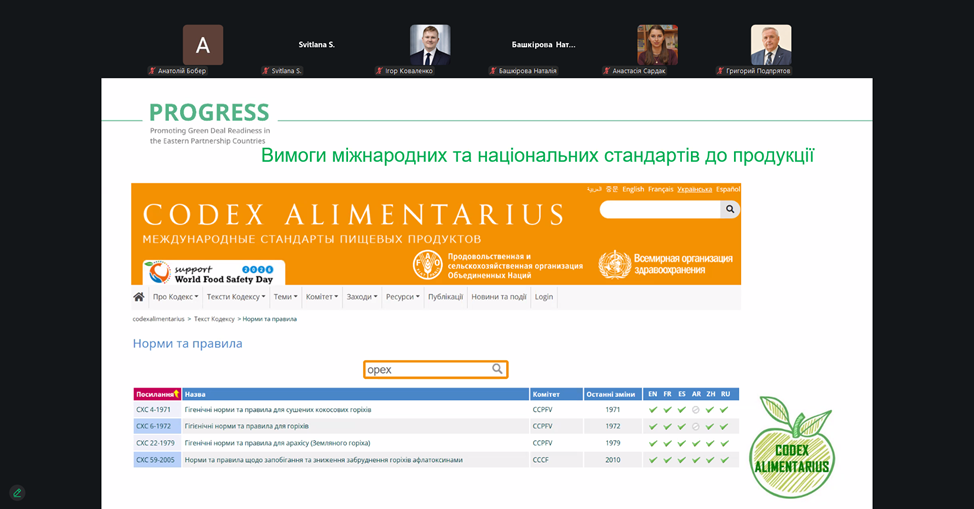Viewport: 974px width, 509px height.
Task: Select Григорий Подпрятов's video thumbnail
Action: pos(771,45)
